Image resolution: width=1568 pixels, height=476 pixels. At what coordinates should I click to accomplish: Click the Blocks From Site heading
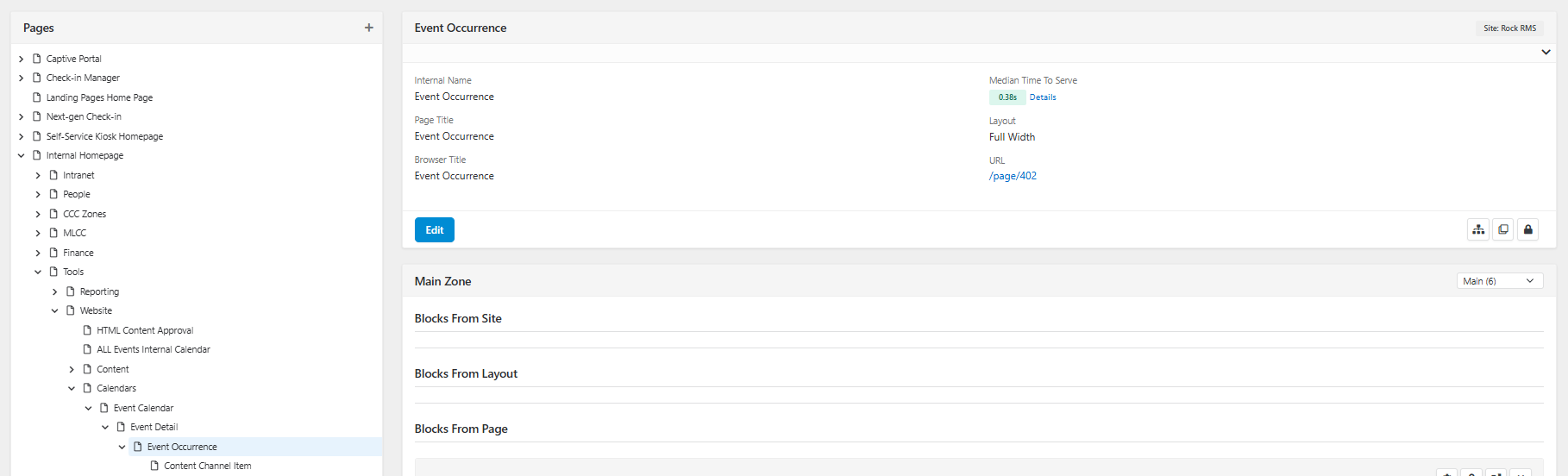tap(458, 318)
